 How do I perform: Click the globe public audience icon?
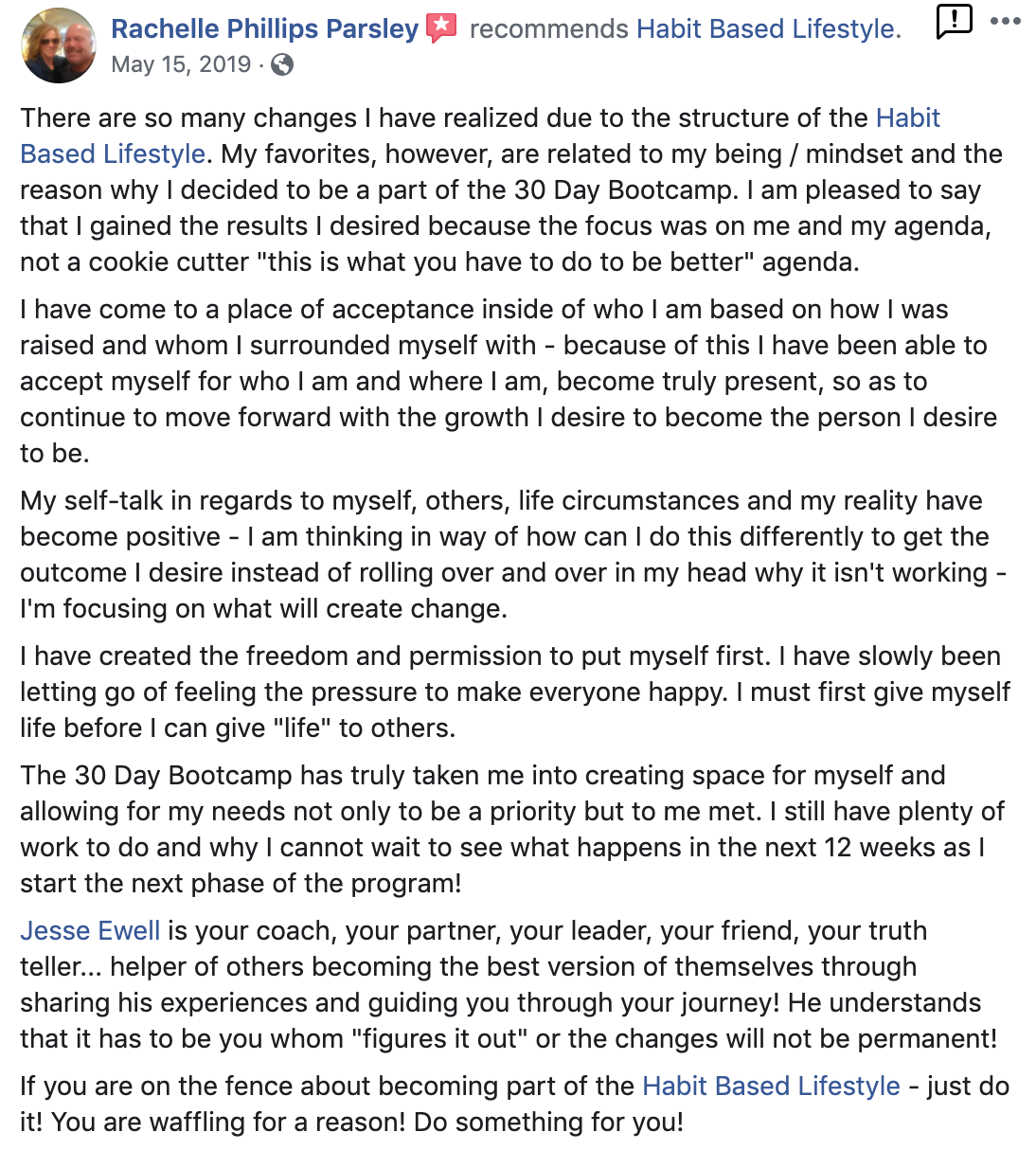click(x=281, y=64)
